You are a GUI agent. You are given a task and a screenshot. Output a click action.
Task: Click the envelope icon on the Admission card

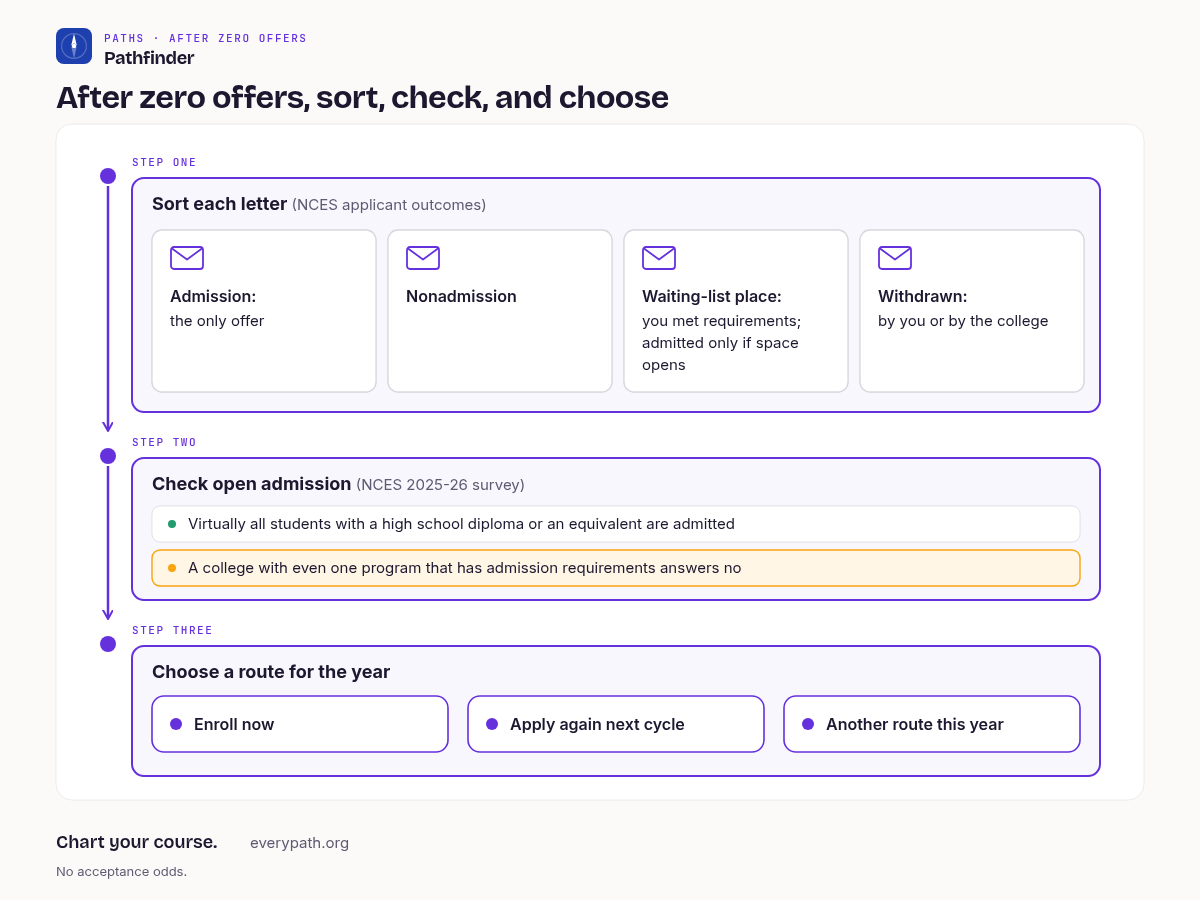pyautogui.click(x=187, y=258)
